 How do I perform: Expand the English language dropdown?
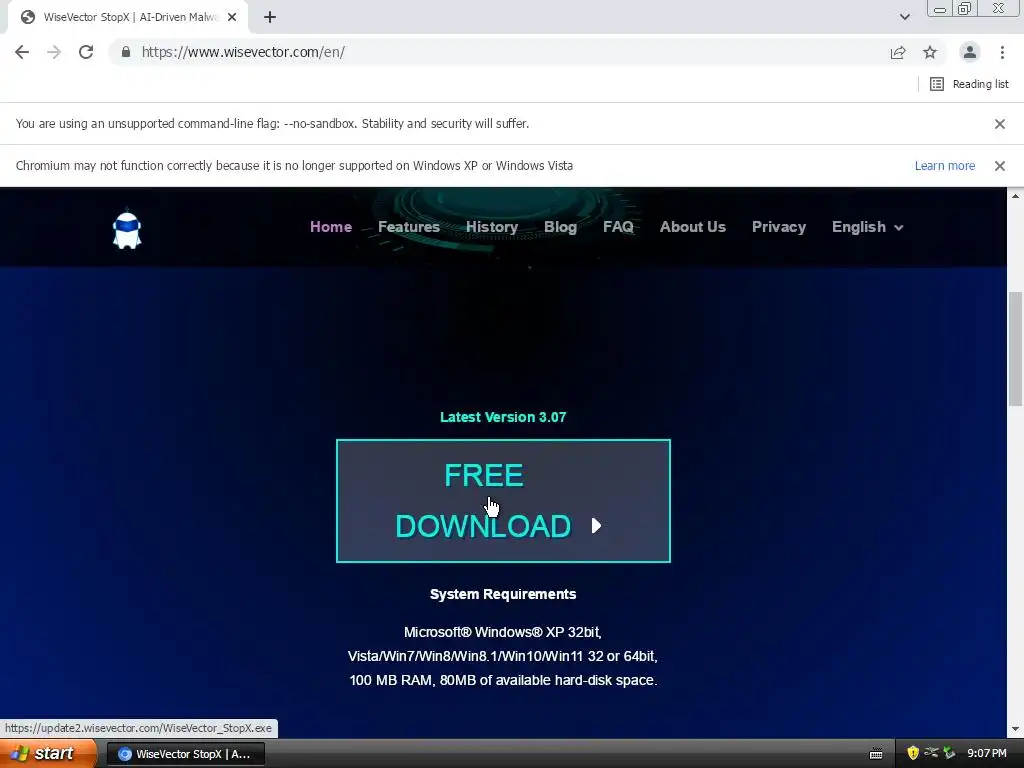coord(867,227)
